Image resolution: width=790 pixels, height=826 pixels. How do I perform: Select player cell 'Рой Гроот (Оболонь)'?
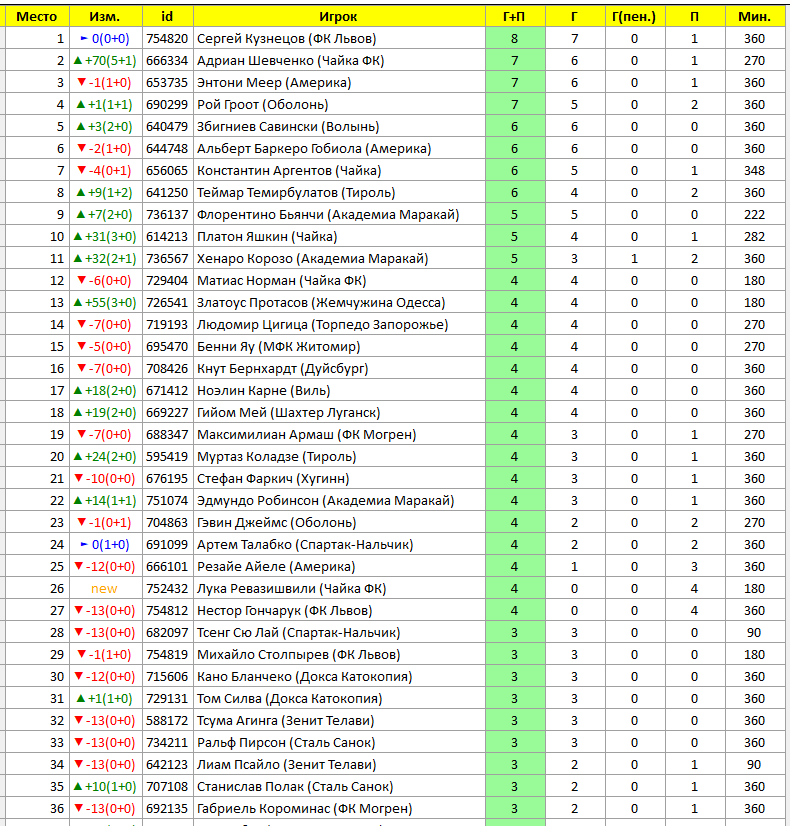click(339, 104)
